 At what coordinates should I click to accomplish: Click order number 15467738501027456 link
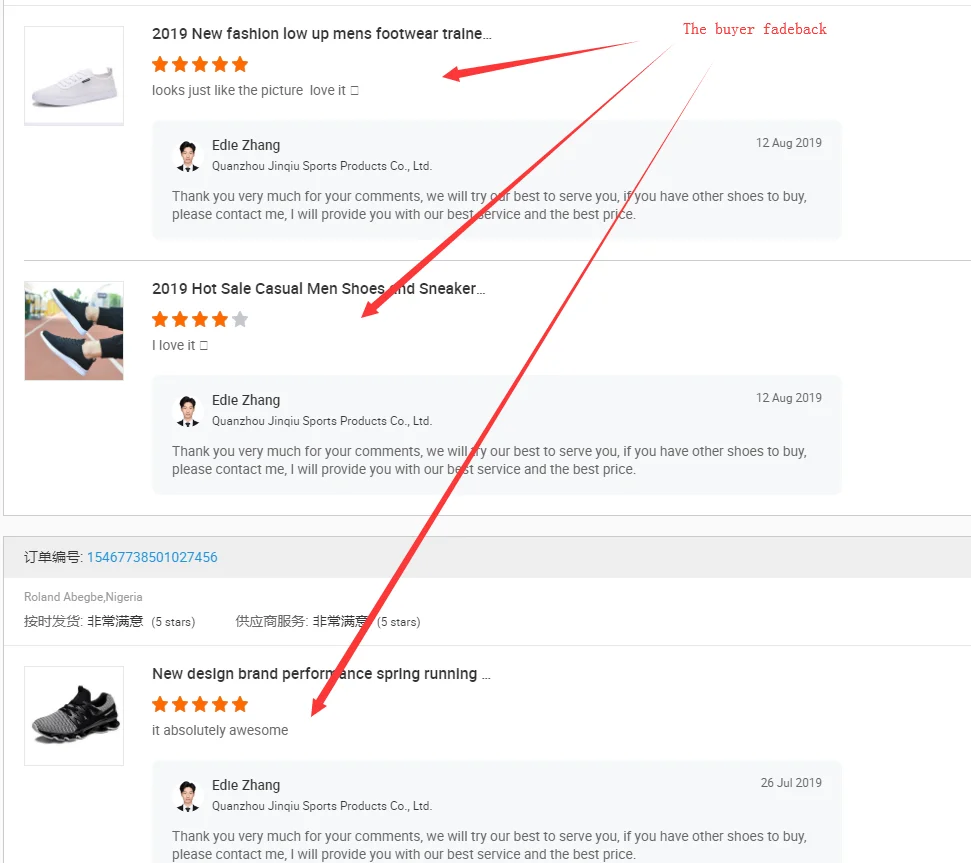pos(152,557)
